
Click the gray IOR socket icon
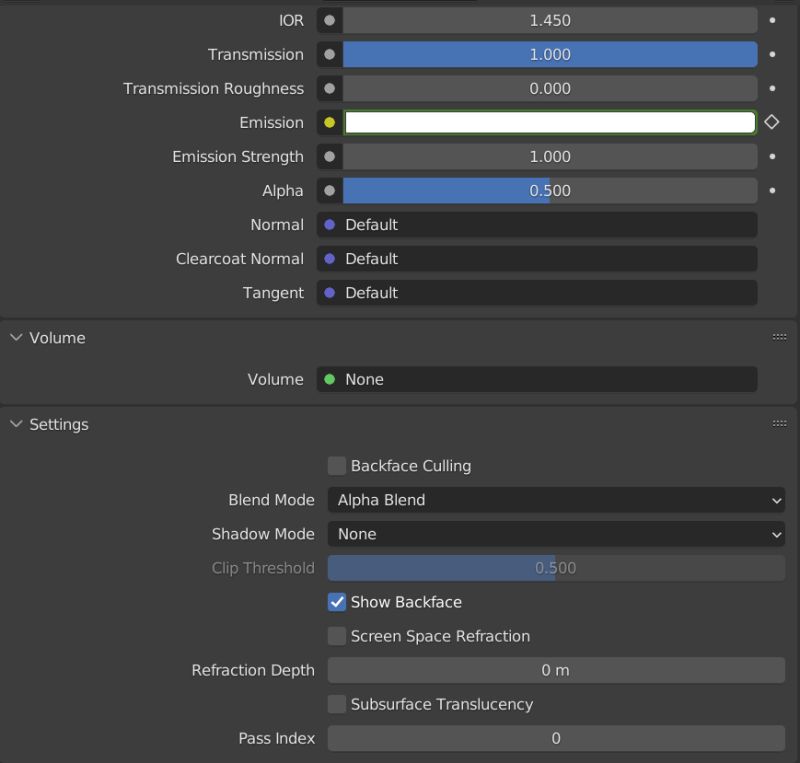(329, 20)
